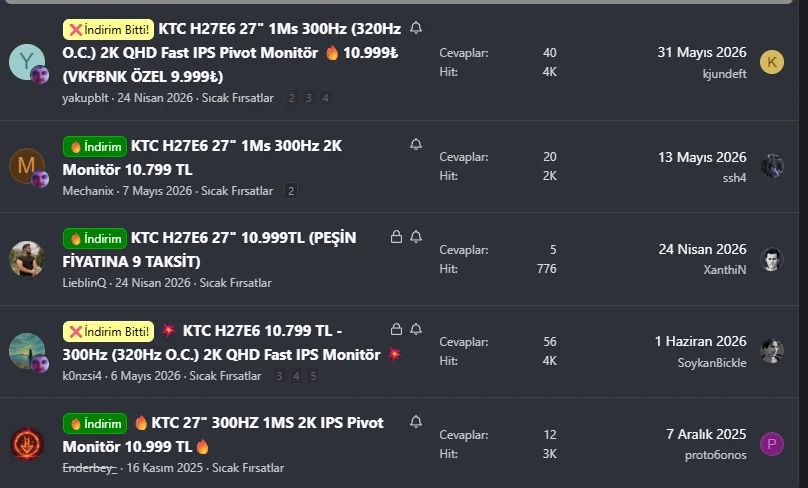Go to page 4 of yakupblt's thread
Image resolution: width=808 pixels, height=488 pixels.
[x=325, y=98]
